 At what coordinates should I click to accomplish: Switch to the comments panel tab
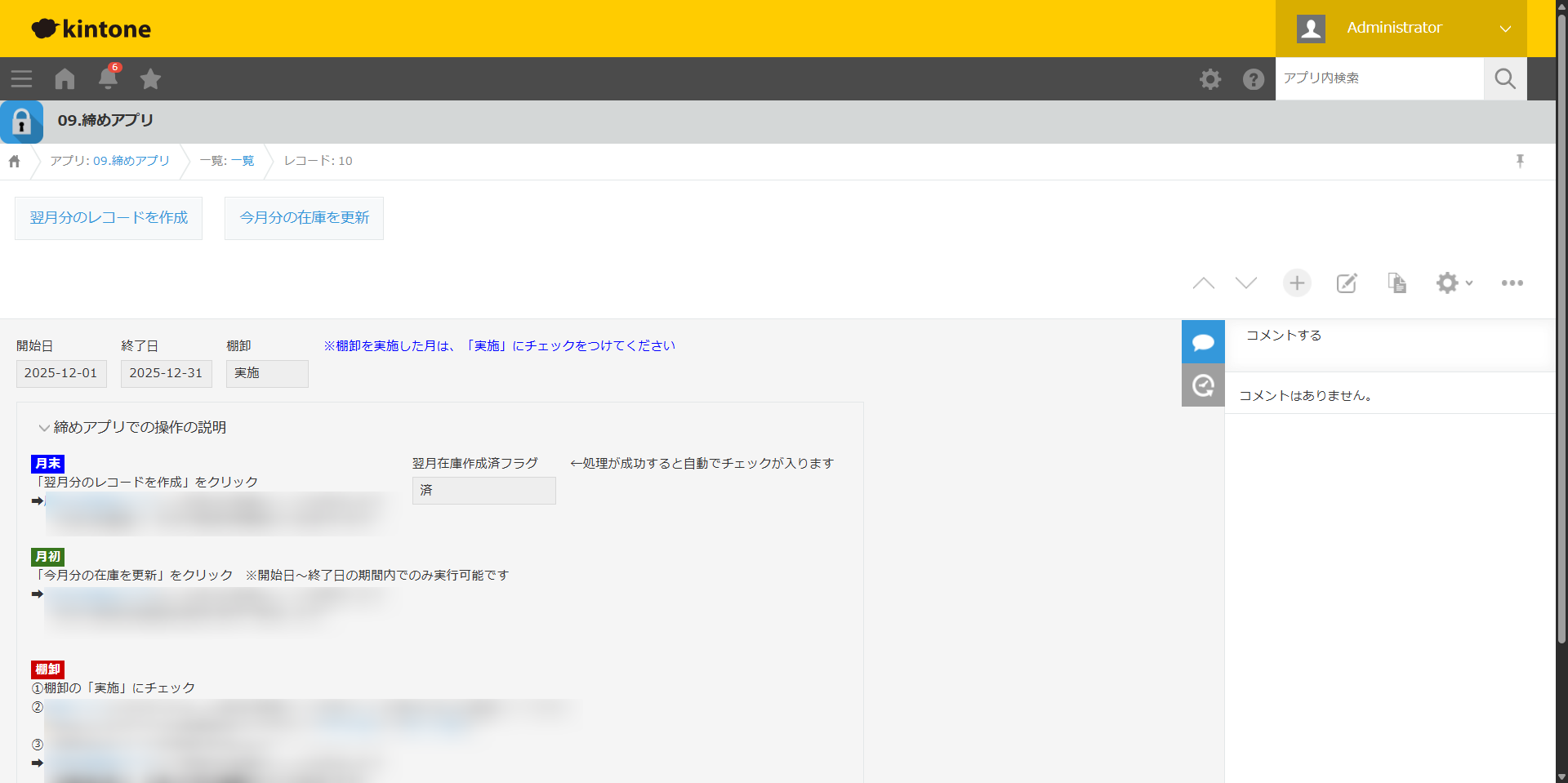(1203, 342)
